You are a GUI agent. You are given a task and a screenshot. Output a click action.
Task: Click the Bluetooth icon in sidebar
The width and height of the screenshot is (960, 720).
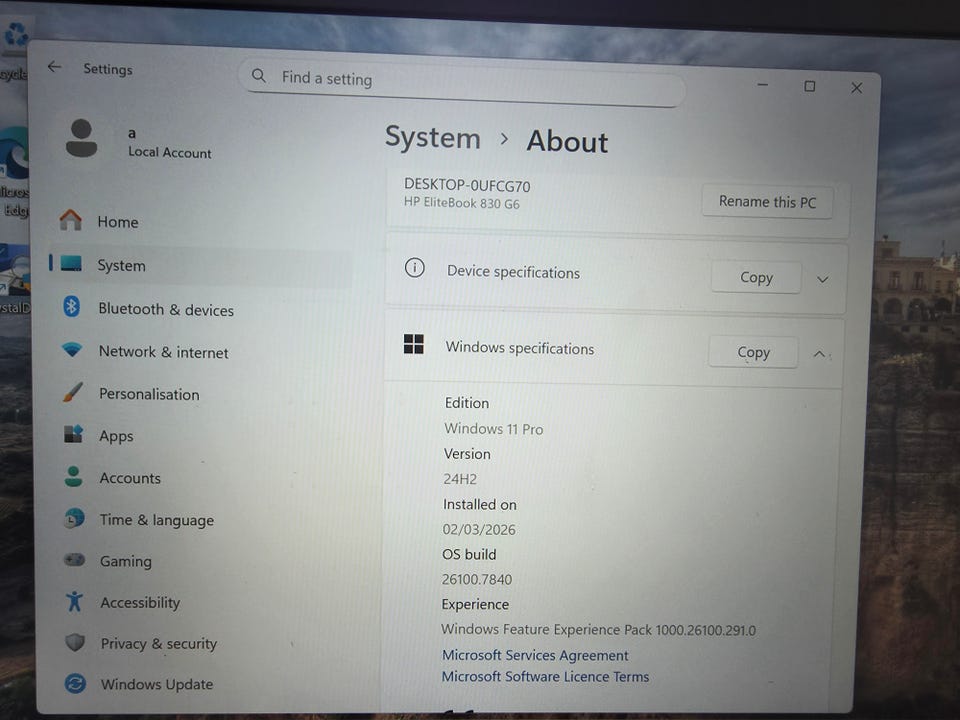click(x=72, y=306)
